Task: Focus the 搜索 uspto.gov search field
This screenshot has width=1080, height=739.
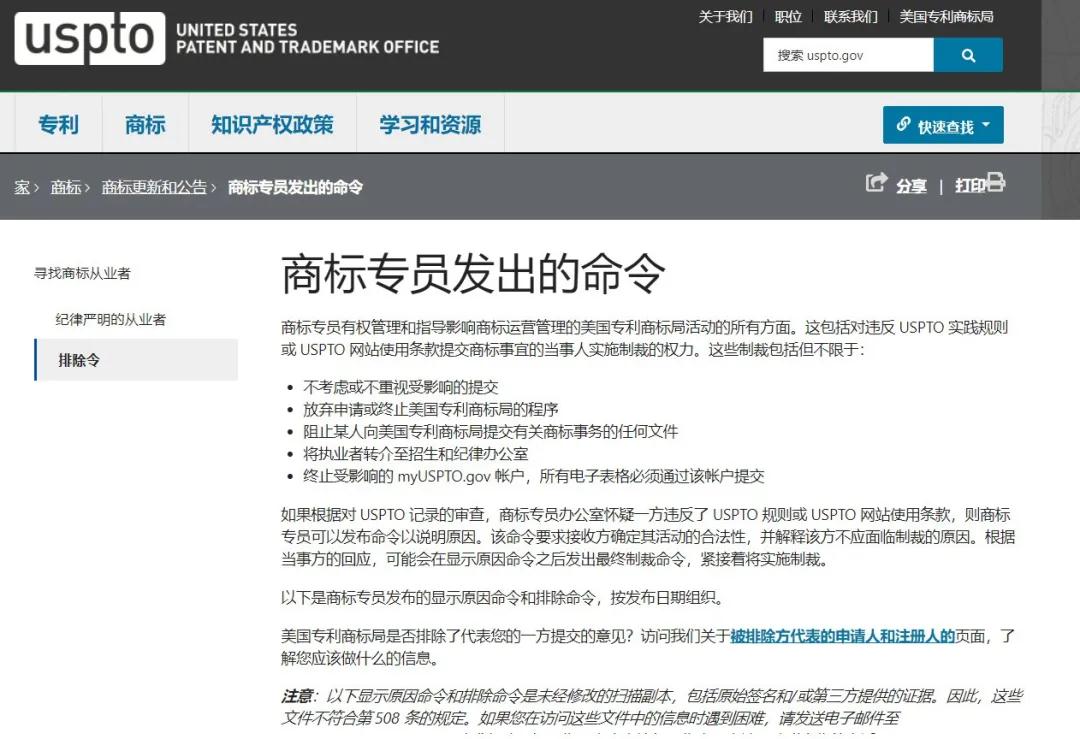Action: [849, 55]
